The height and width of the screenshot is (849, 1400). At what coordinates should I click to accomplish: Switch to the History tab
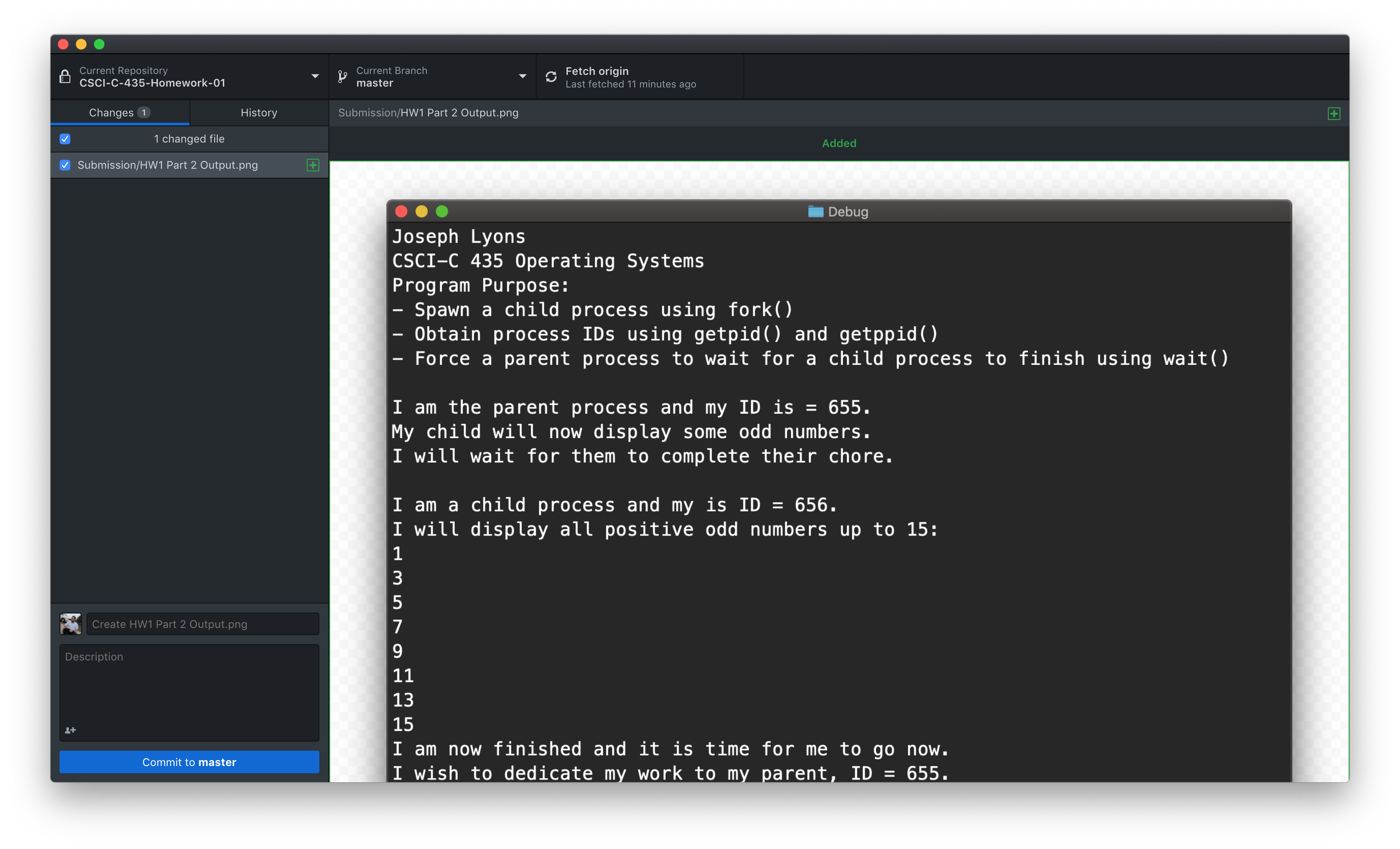(x=259, y=112)
